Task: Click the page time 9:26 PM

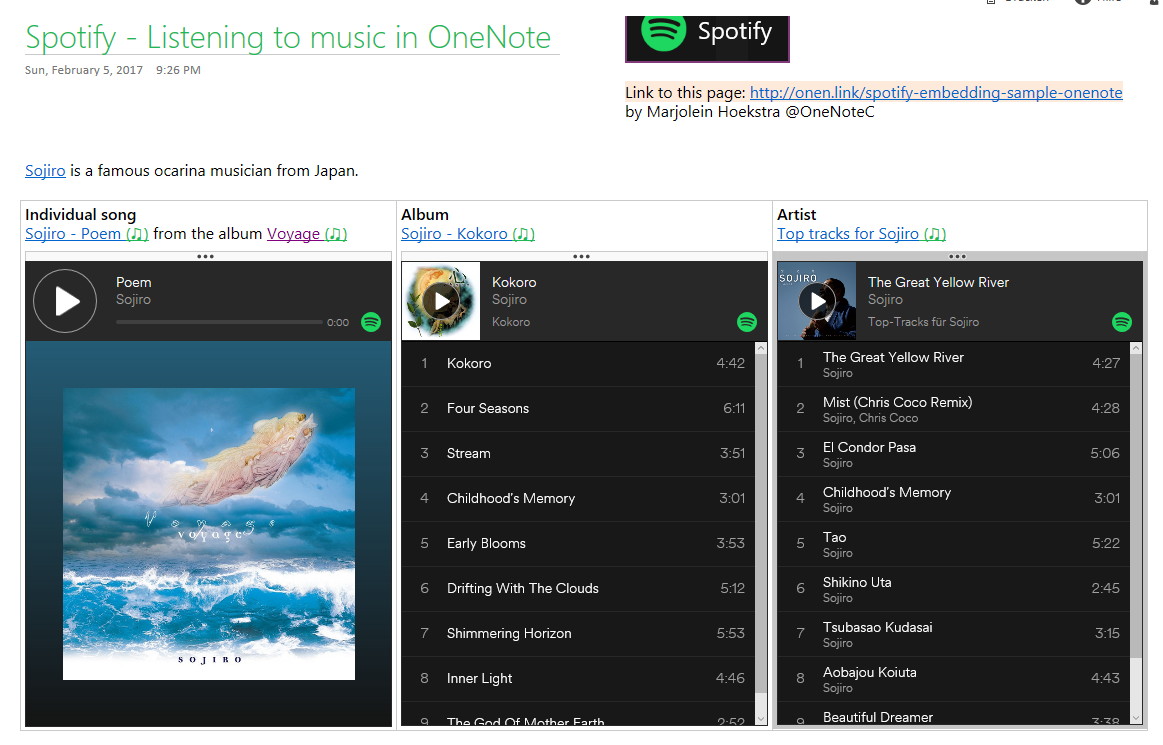Action: [x=178, y=70]
